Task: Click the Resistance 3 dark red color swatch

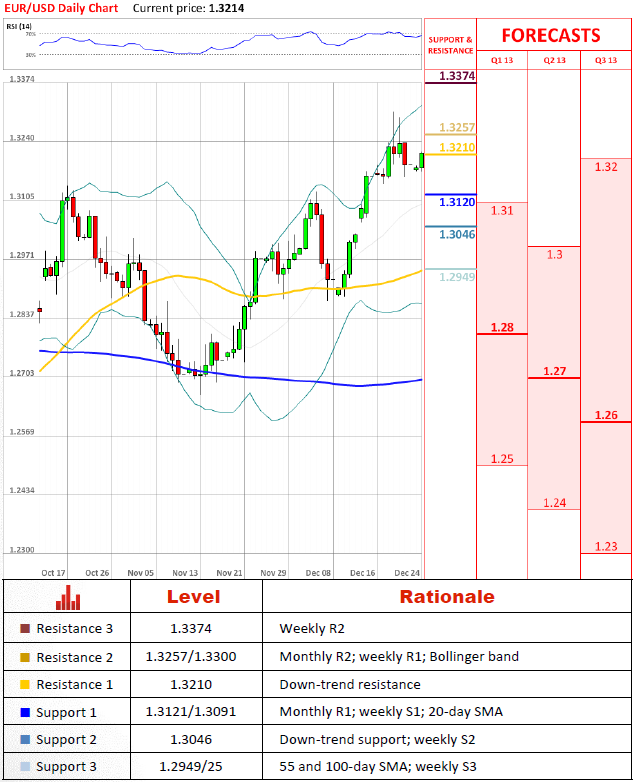Action: click(x=25, y=628)
